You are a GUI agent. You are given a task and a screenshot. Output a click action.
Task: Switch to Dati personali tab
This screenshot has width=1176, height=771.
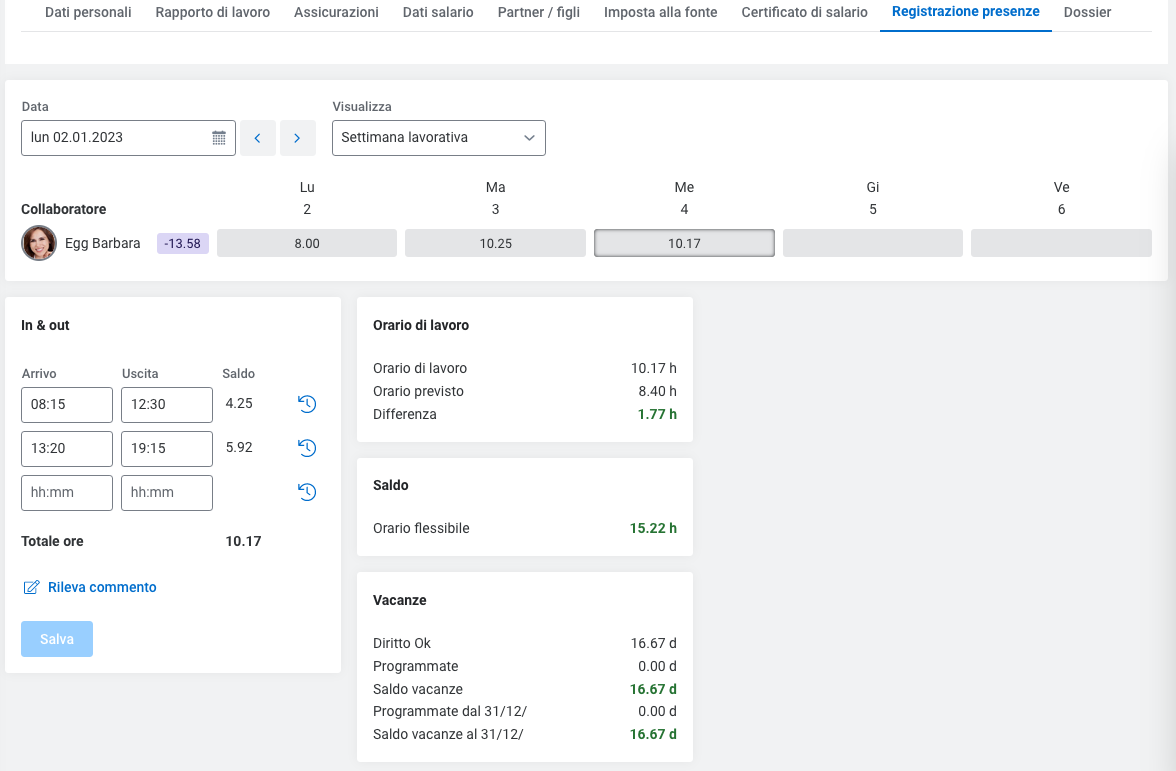pyautogui.click(x=88, y=13)
